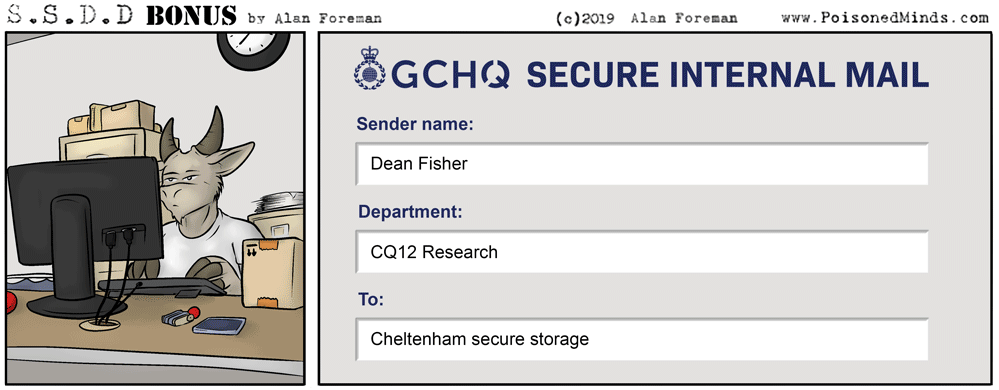999x390 pixels.
Task: Click the SECURE INTERNAL MAIL heading
Action: point(727,75)
